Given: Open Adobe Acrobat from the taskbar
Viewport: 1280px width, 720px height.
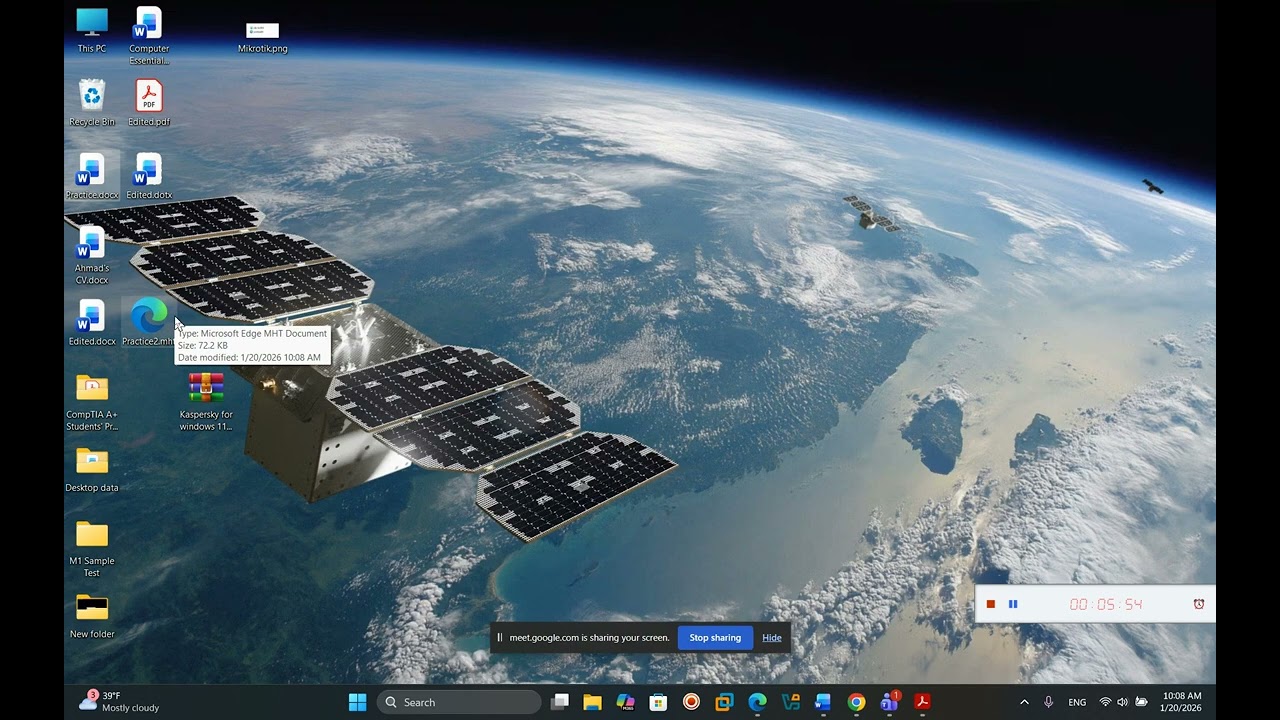Looking at the screenshot, I should pyautogui.click(x=922, y=702).
